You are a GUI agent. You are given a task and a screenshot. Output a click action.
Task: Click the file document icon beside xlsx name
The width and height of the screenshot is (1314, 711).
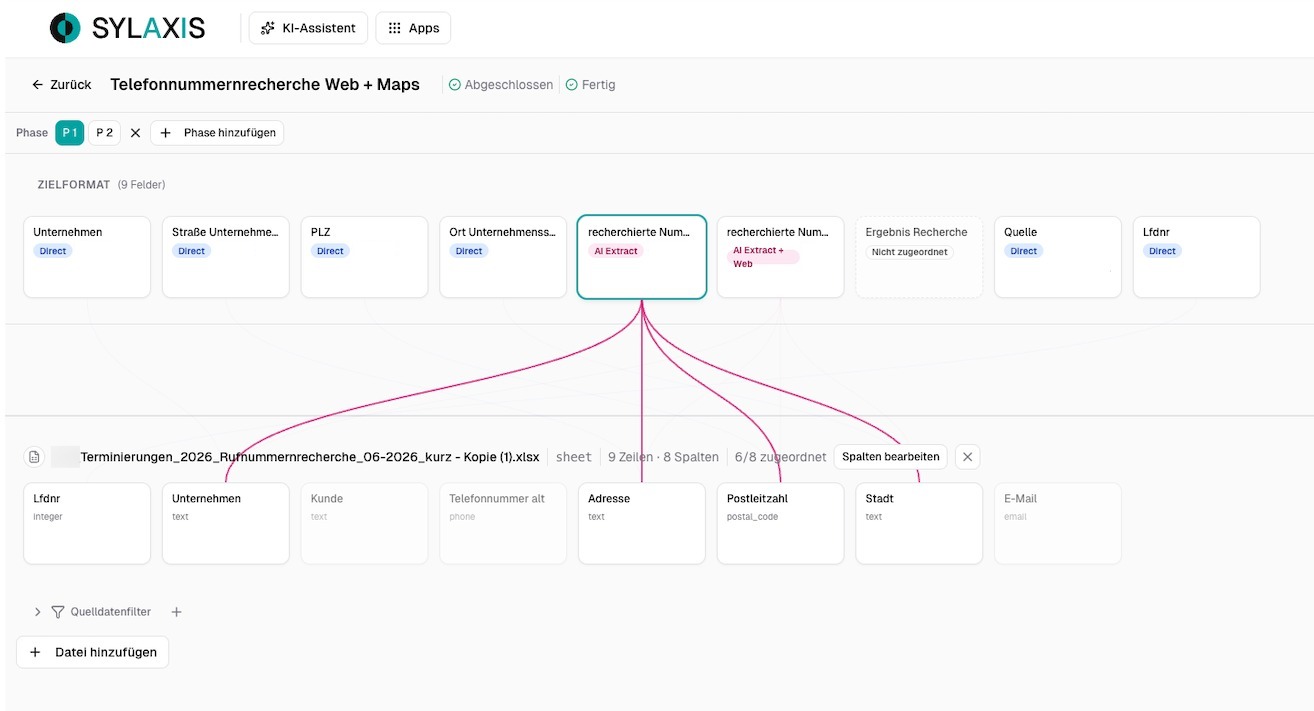(34, 457)
